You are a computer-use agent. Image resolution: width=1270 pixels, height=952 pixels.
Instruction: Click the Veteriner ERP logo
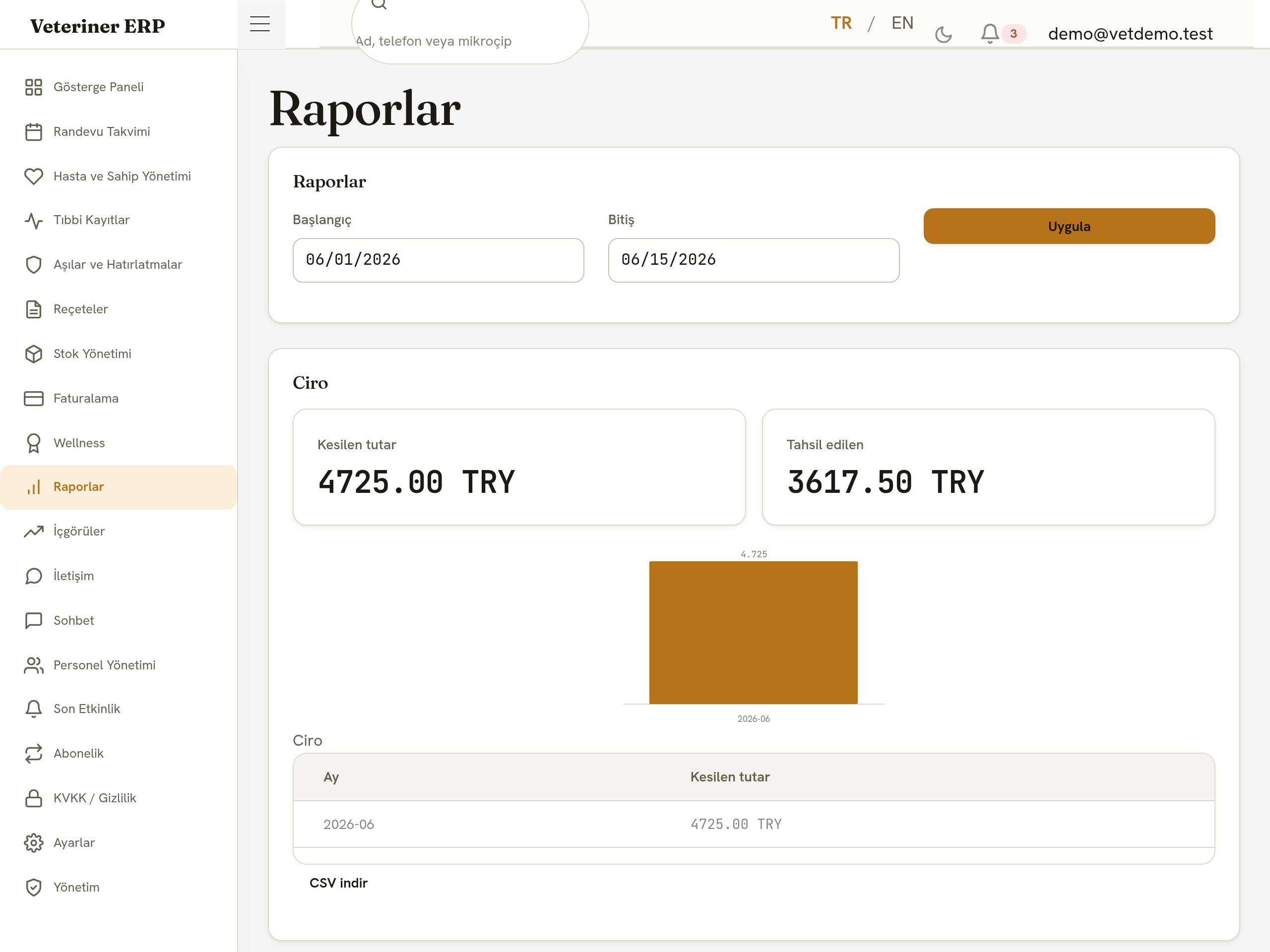[98, 26]
